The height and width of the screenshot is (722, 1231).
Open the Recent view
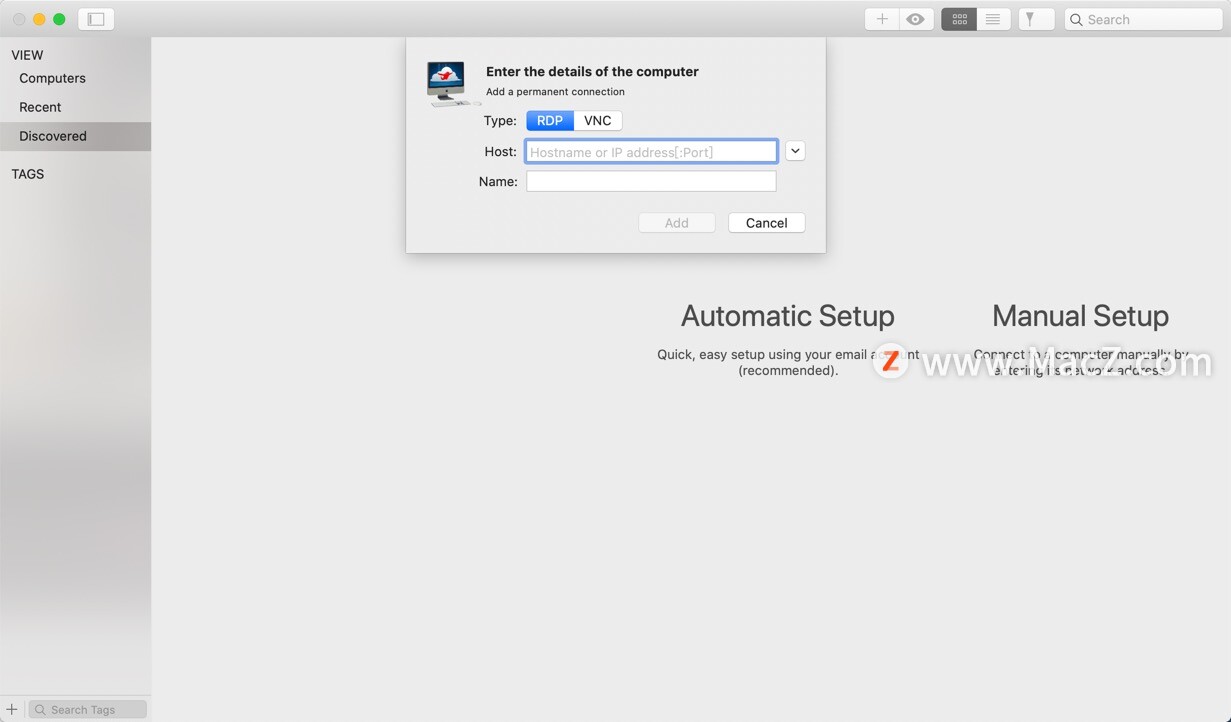(40, 107)
